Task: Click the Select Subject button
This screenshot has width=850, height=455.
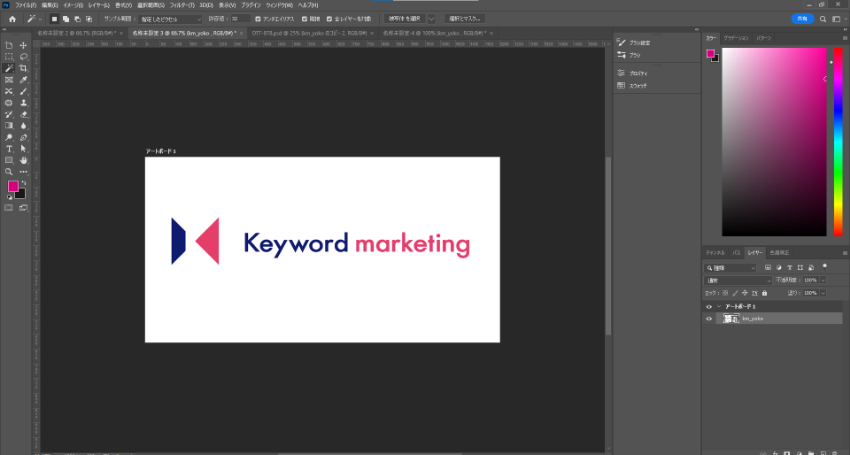Action: coord(404,19)
